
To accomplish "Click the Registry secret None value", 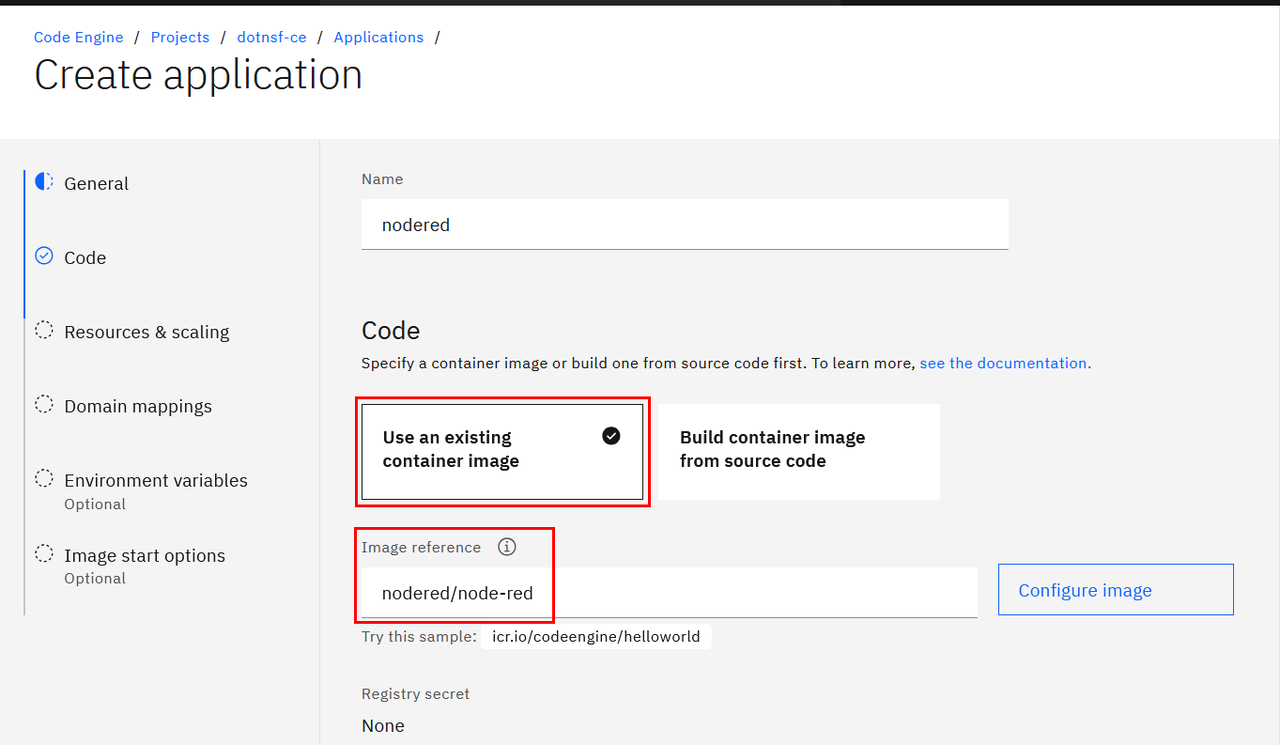I will [x=383, y=726].
